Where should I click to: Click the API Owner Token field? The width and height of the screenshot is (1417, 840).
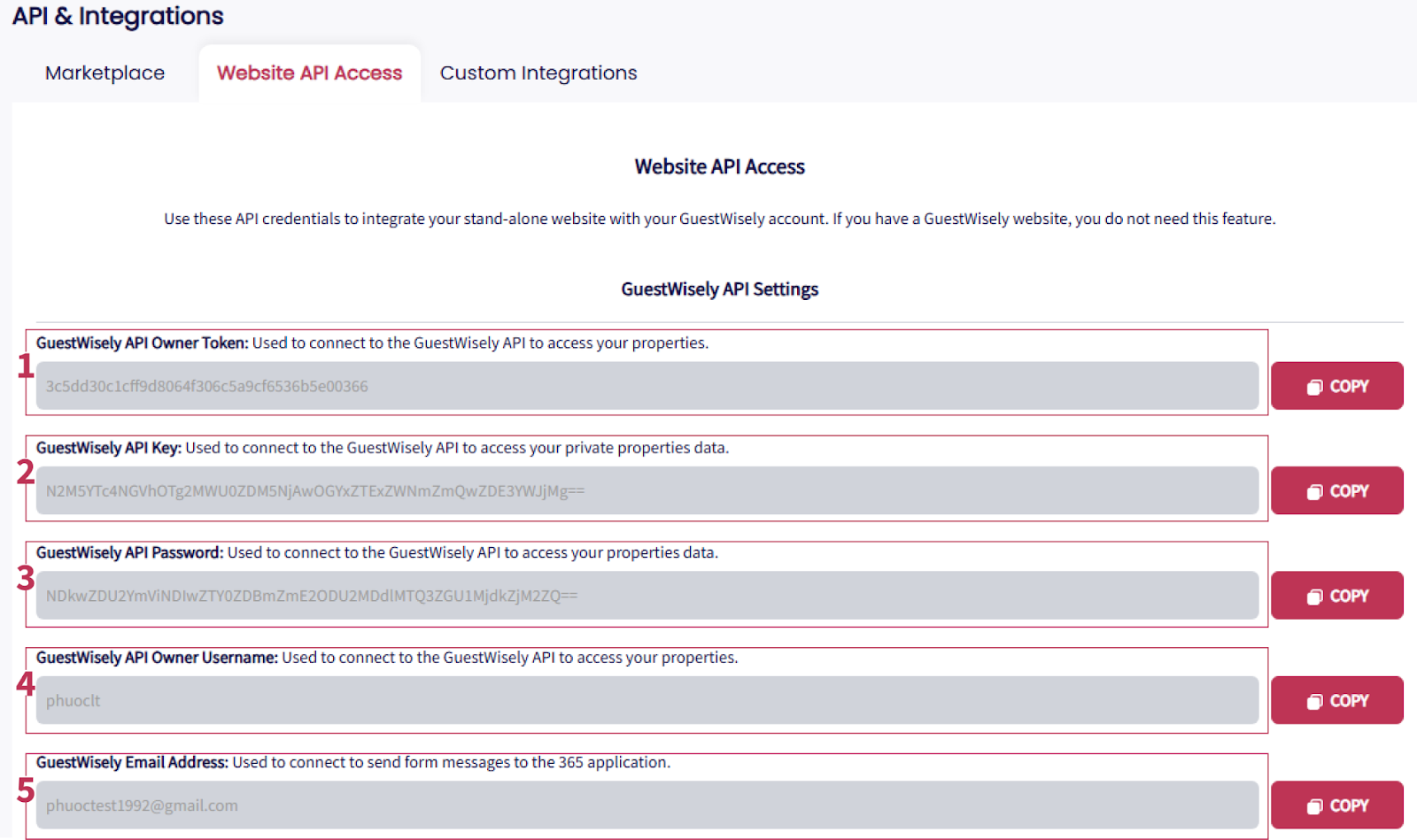(647, 386)
